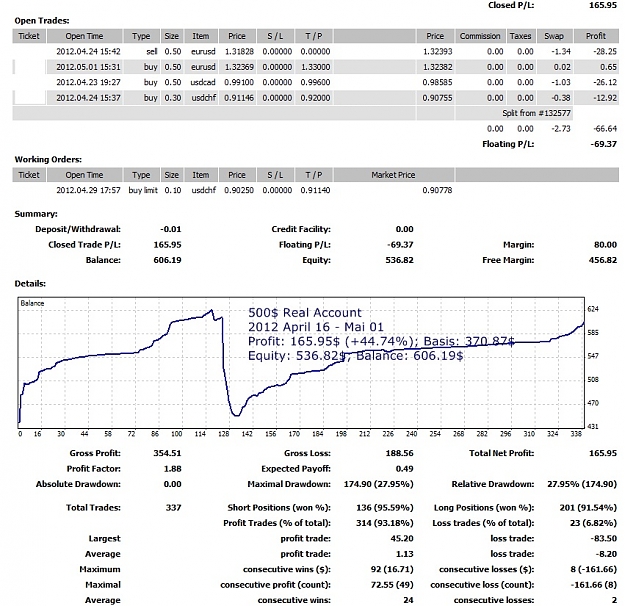Select Short Positions value 136 (95.59%)
625x606 pixels.
(385, 508)
